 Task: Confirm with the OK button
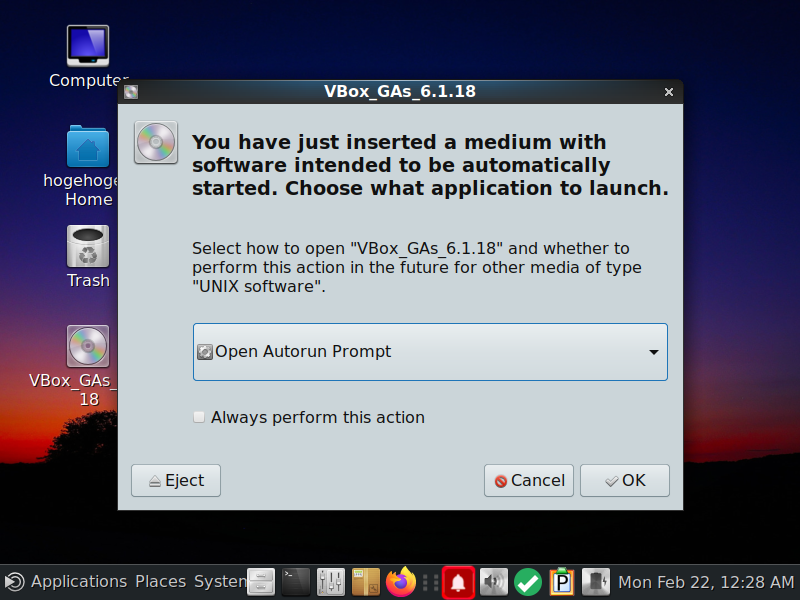click(x=624, y=481)
